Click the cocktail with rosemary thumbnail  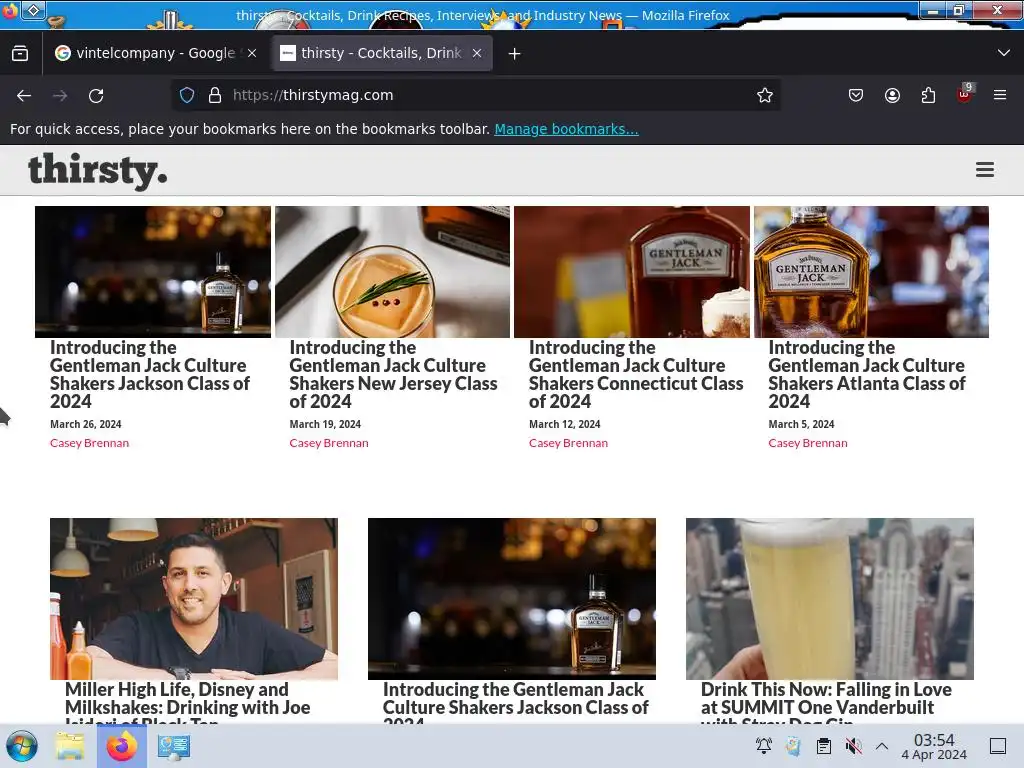coord(392,272)
